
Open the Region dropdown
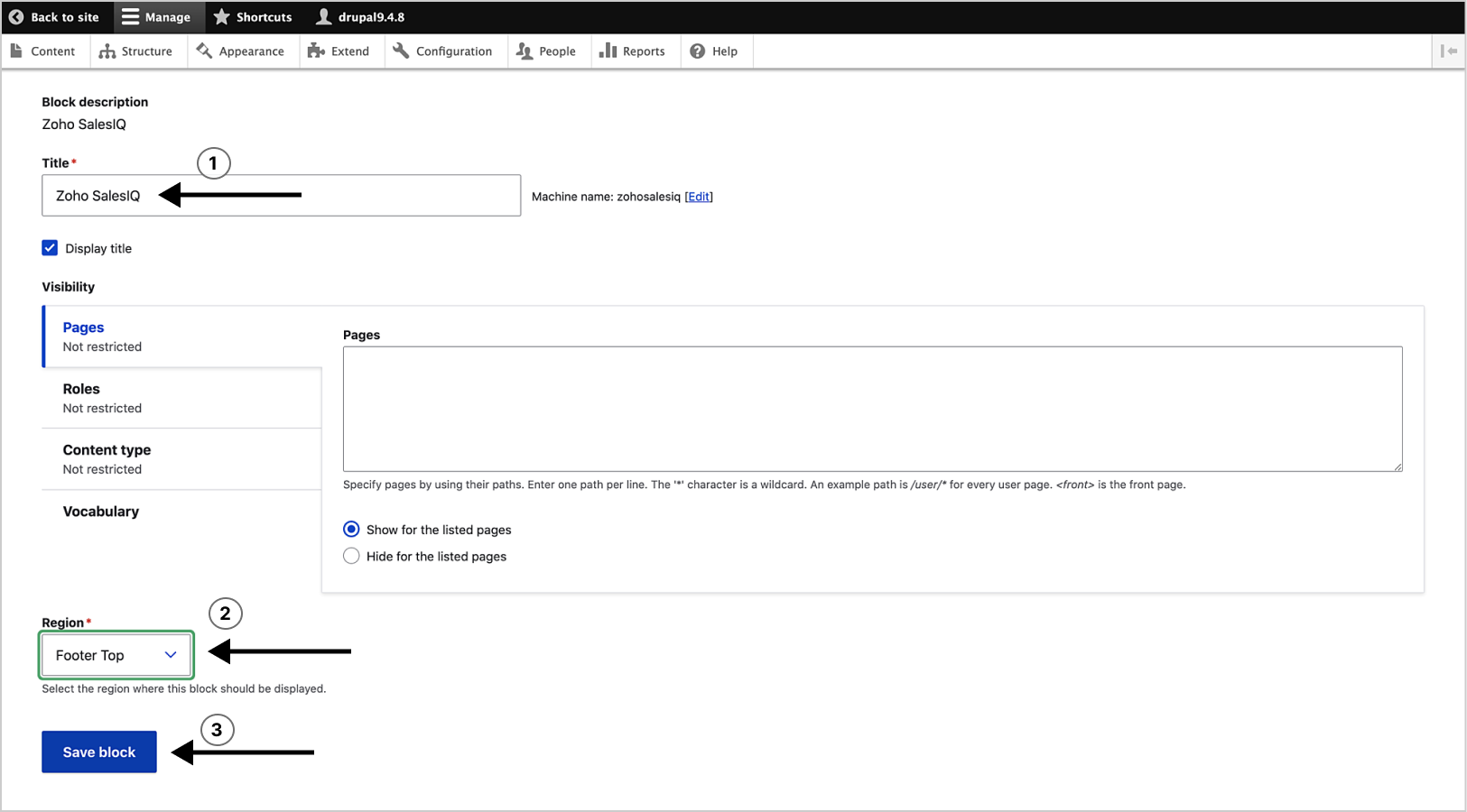(116, 655)
